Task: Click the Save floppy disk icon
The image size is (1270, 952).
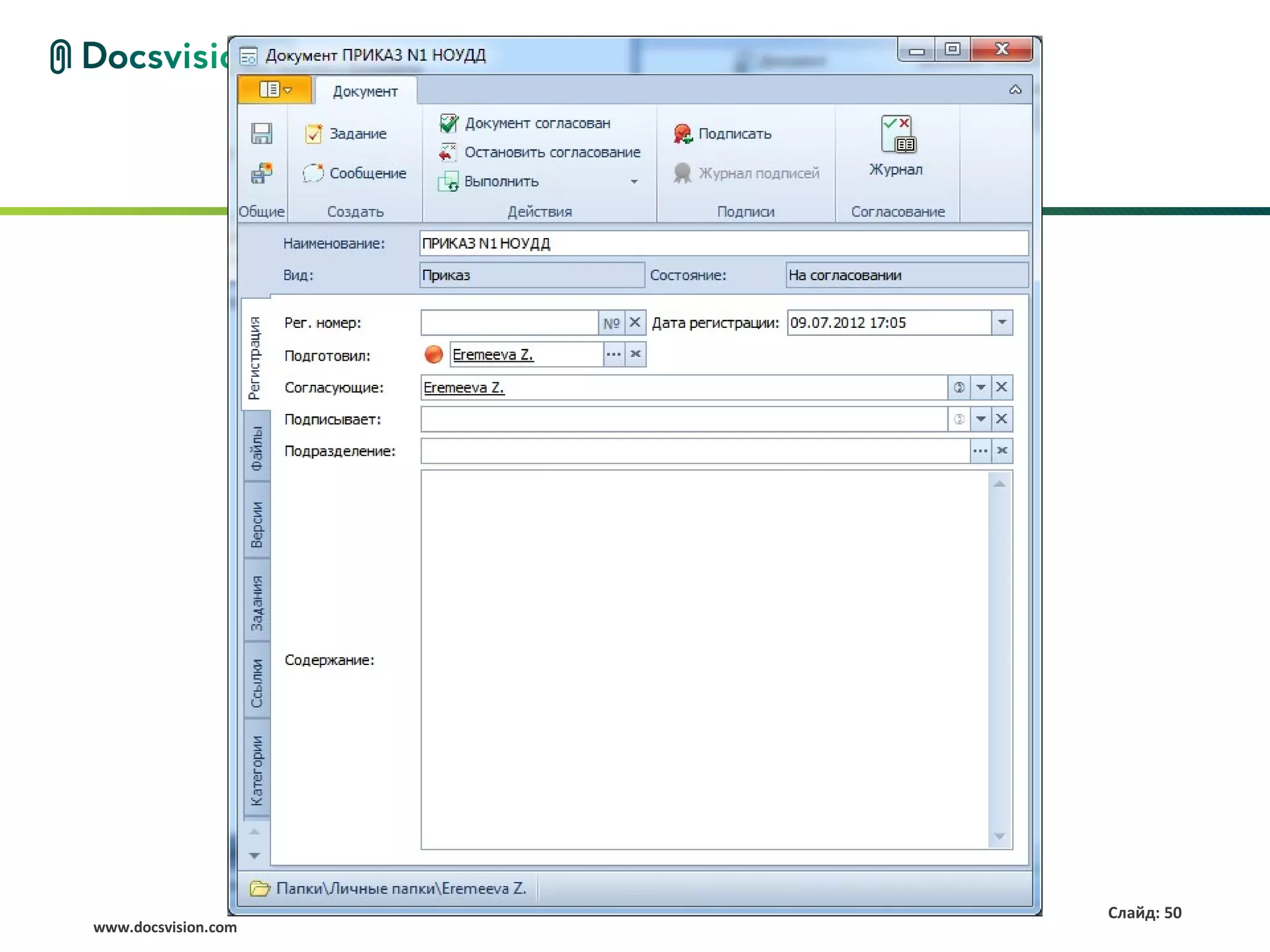Action: click(x=261, y=133)
